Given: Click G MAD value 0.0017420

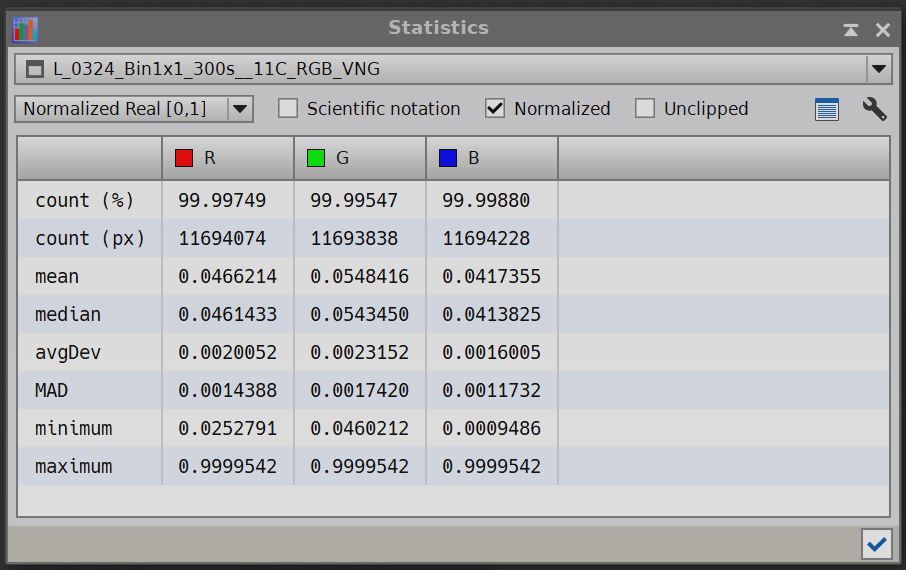Looking at the screenshot, I should click(359, 390).
